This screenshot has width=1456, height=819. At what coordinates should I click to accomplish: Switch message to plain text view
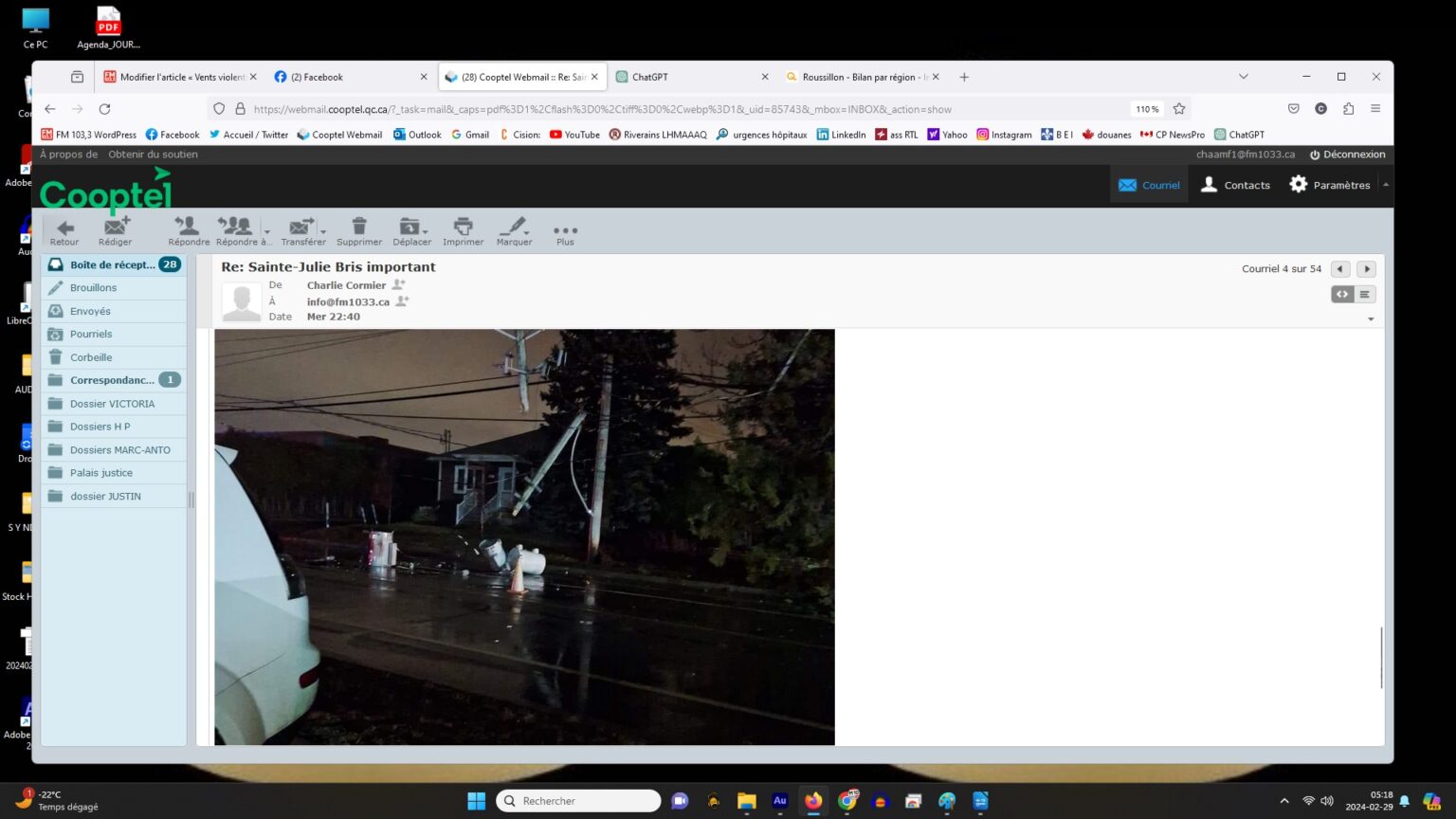coord(1365,295)
